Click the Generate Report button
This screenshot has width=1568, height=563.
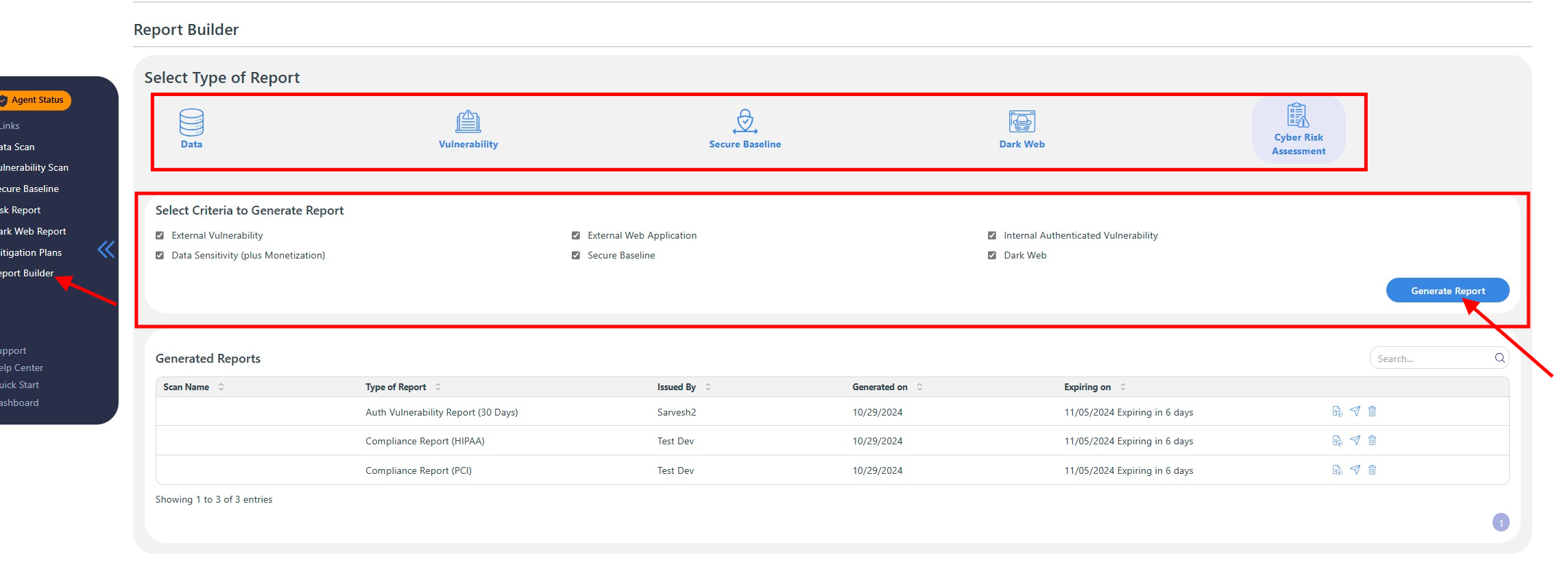(1447, 291)
